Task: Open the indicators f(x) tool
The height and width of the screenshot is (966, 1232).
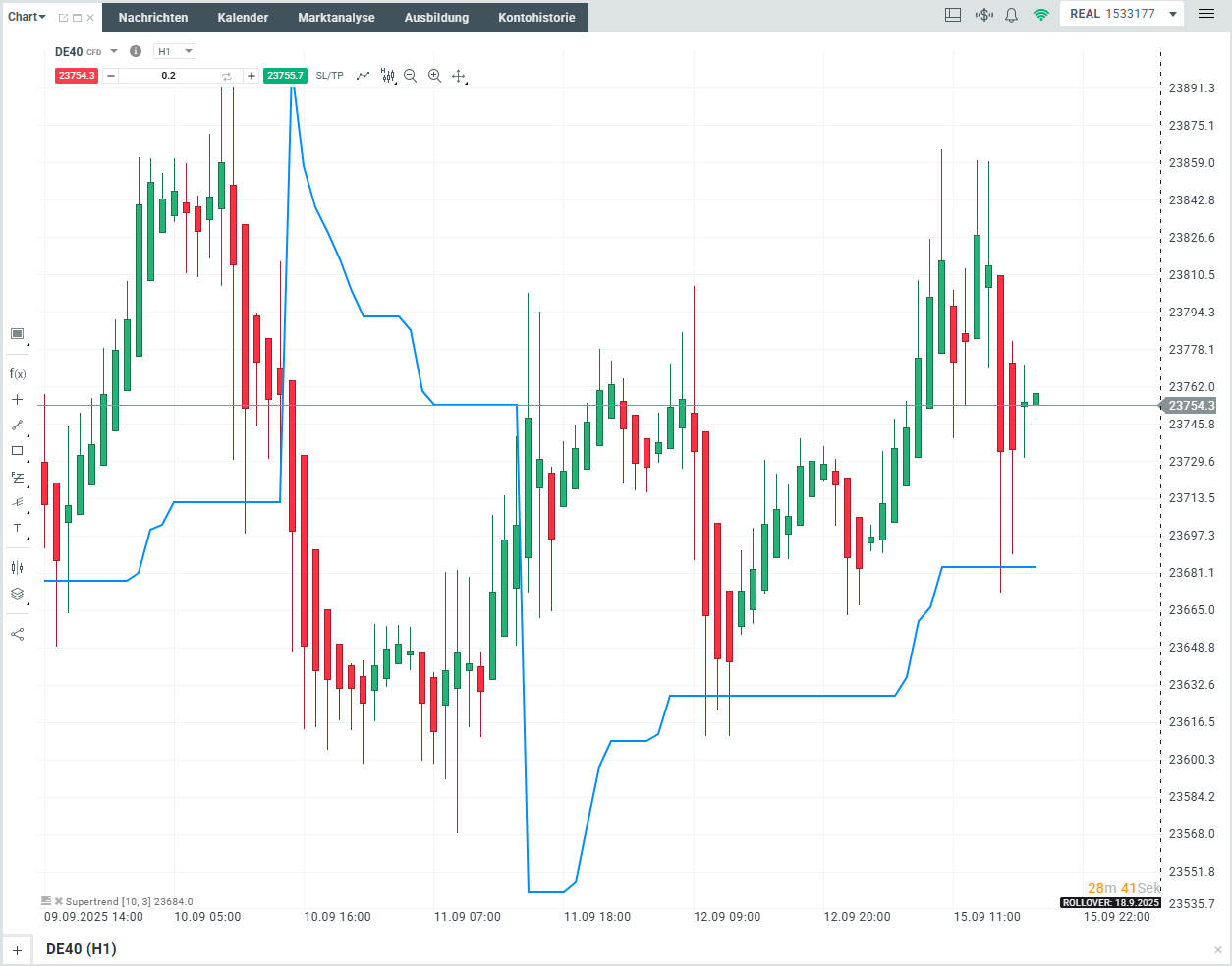Action: pos(17,373)
